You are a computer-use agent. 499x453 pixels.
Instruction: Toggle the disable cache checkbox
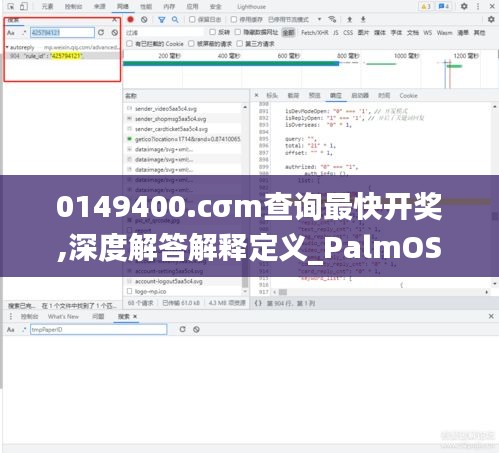[x=234, y=20]
